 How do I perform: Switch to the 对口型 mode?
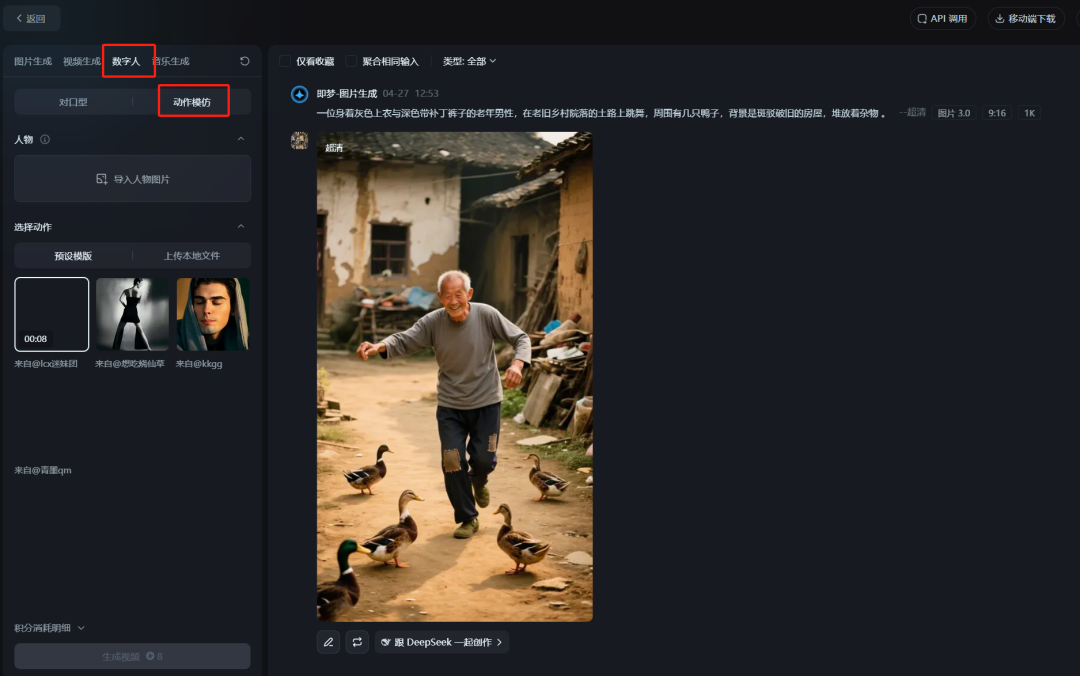(73, 102)
